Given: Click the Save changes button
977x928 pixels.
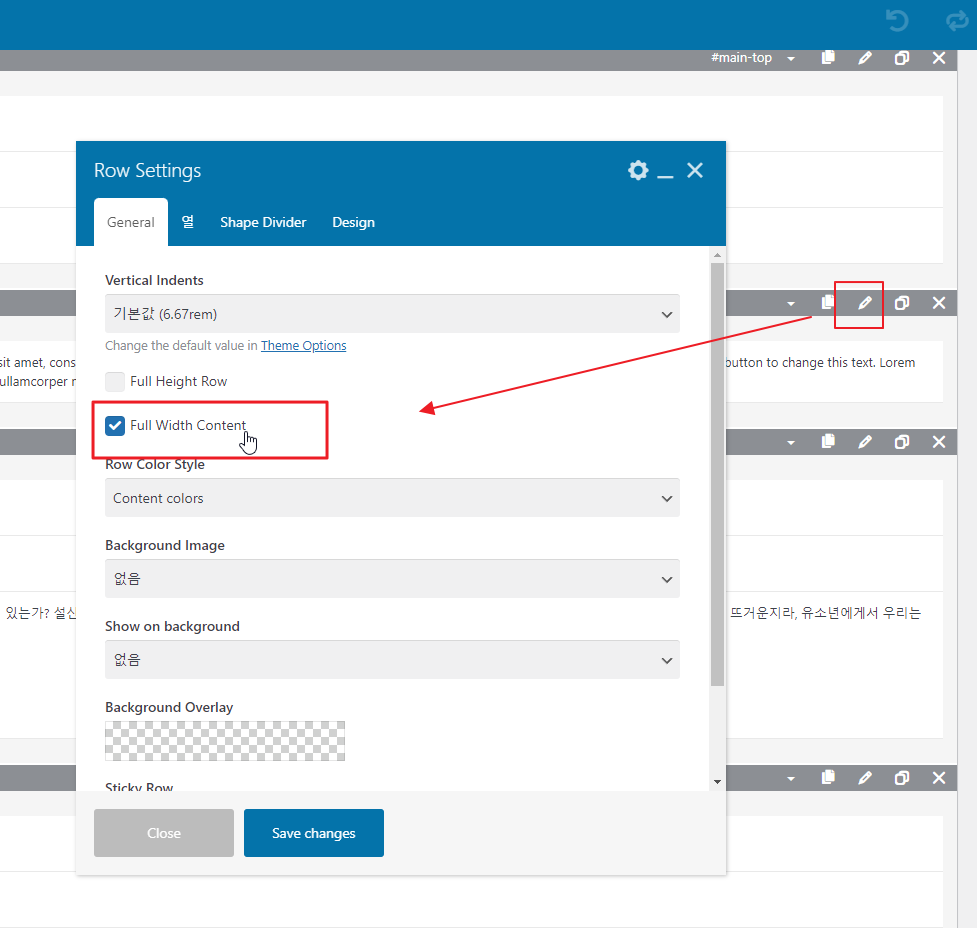Looking at the screenshot, I should click(313, 833).
